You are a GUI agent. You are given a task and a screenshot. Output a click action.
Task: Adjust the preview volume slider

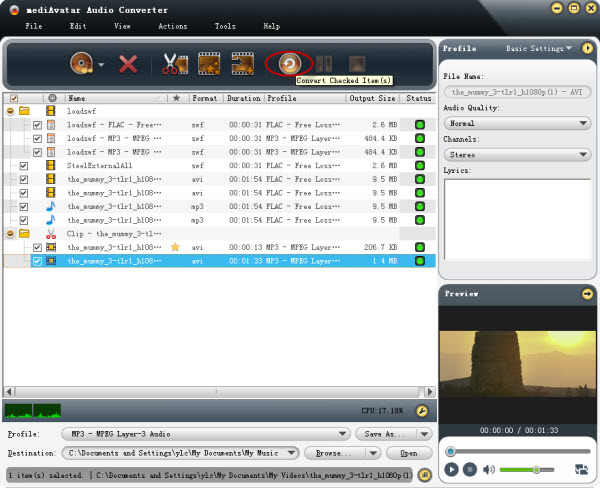527,470
